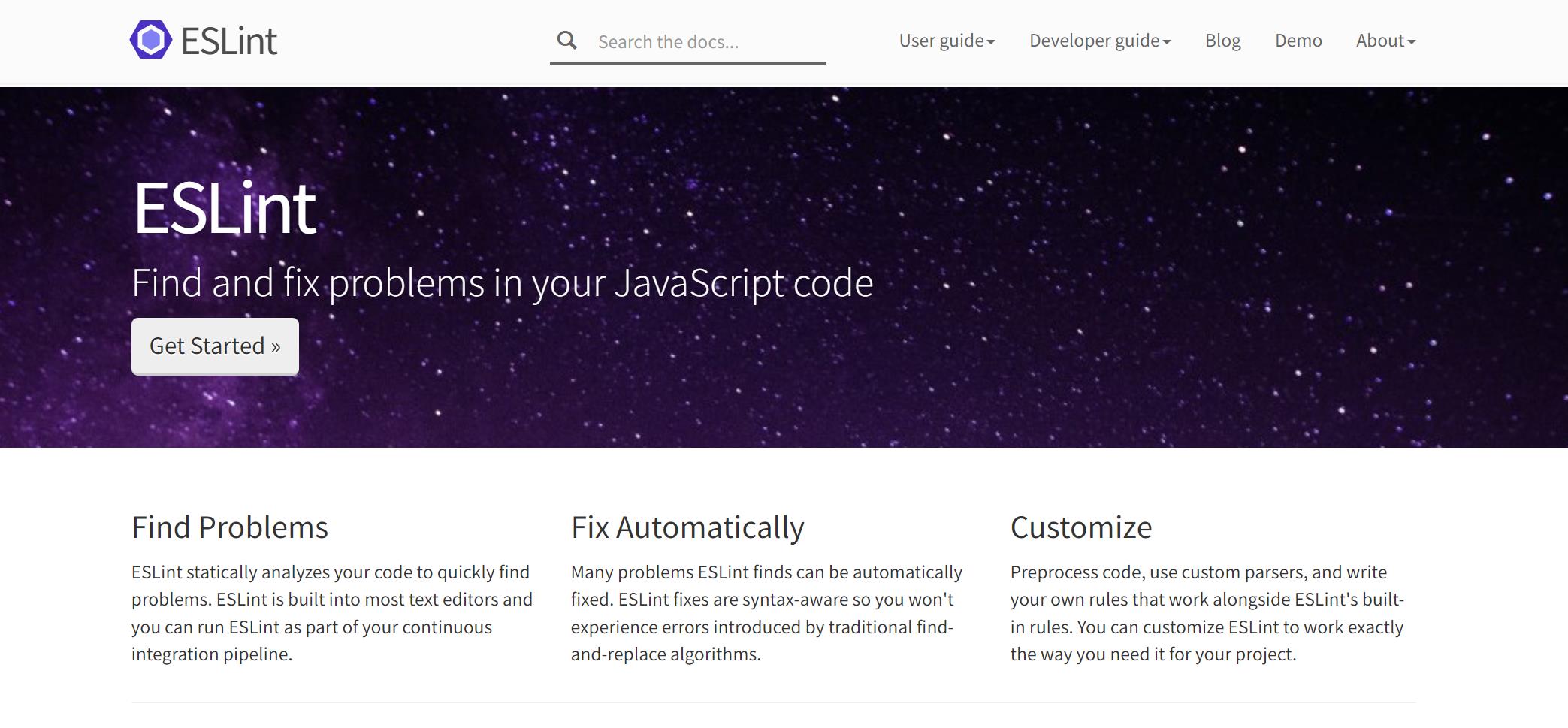The width and height of the screenshot is (1568, 728).
Task: Click the Find Problems heading
Action: tap(230, 527)
